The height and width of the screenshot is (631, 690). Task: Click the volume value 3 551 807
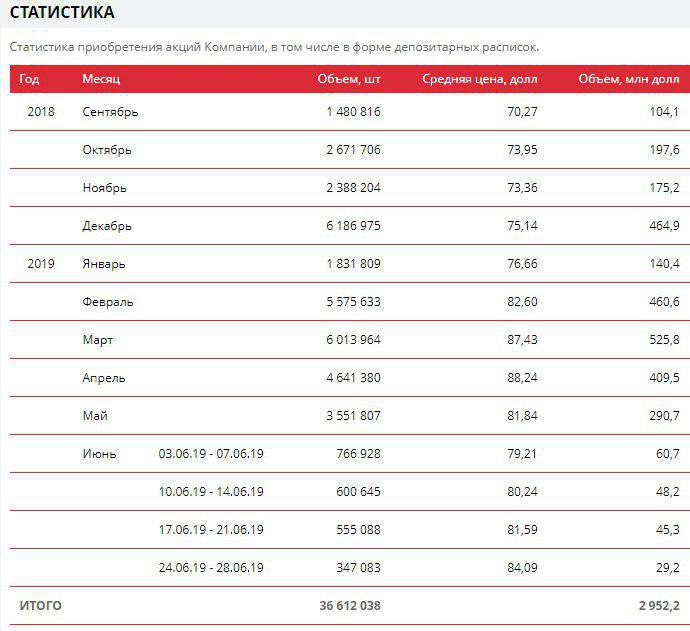click(354, 416)
